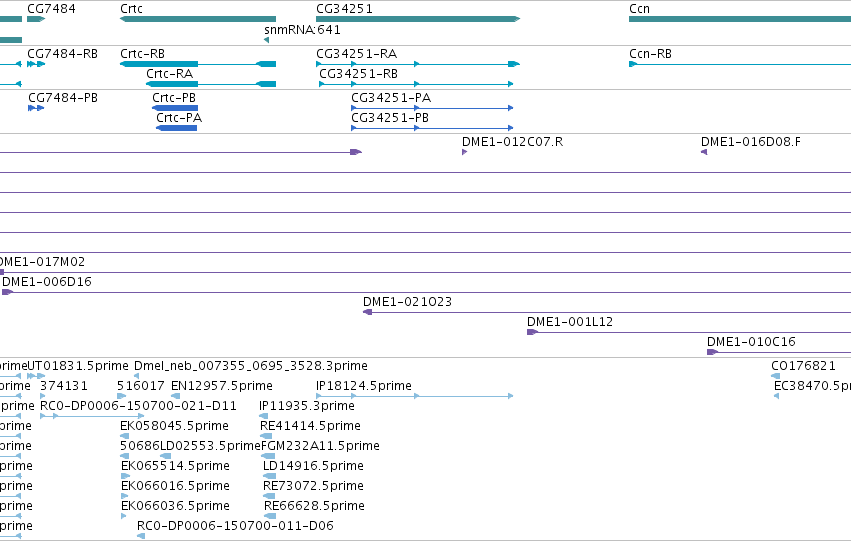This screenshot has width=851, height=541.
Task: Click the DME1-016D08.F arrow marker
Action: click(704, 152)
